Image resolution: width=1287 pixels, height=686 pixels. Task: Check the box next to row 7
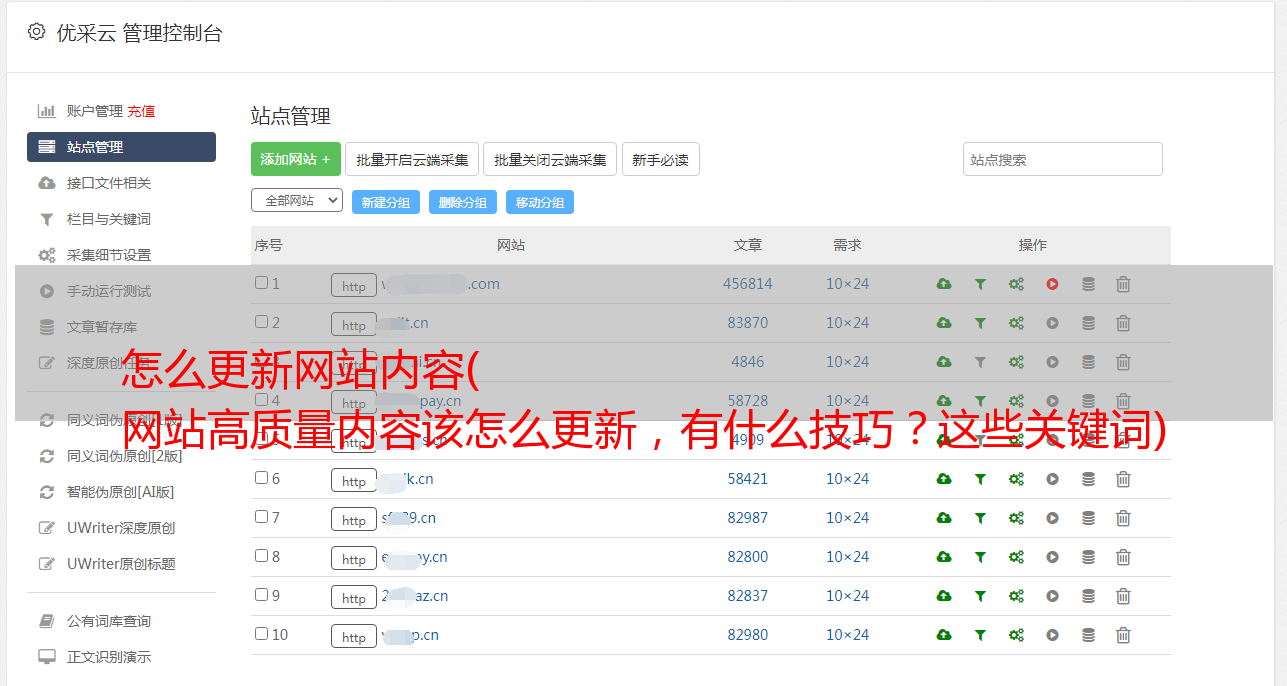coord(261,517)
